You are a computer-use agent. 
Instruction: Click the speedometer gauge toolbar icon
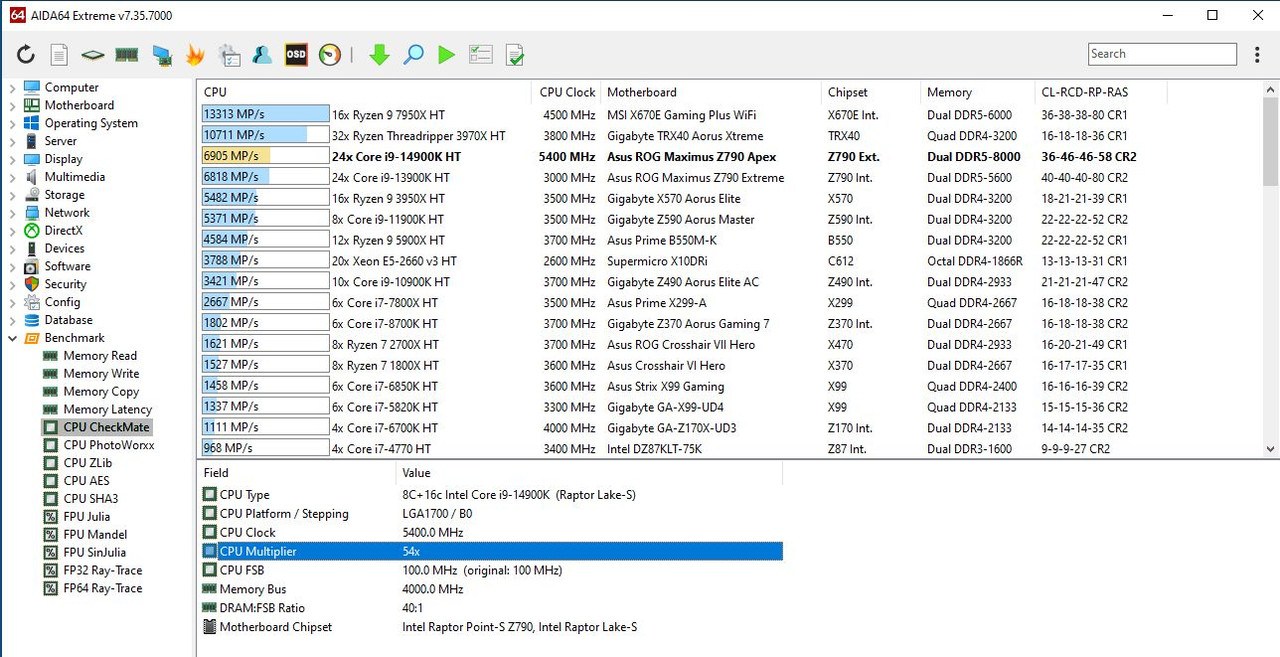[x=330, y=55]
